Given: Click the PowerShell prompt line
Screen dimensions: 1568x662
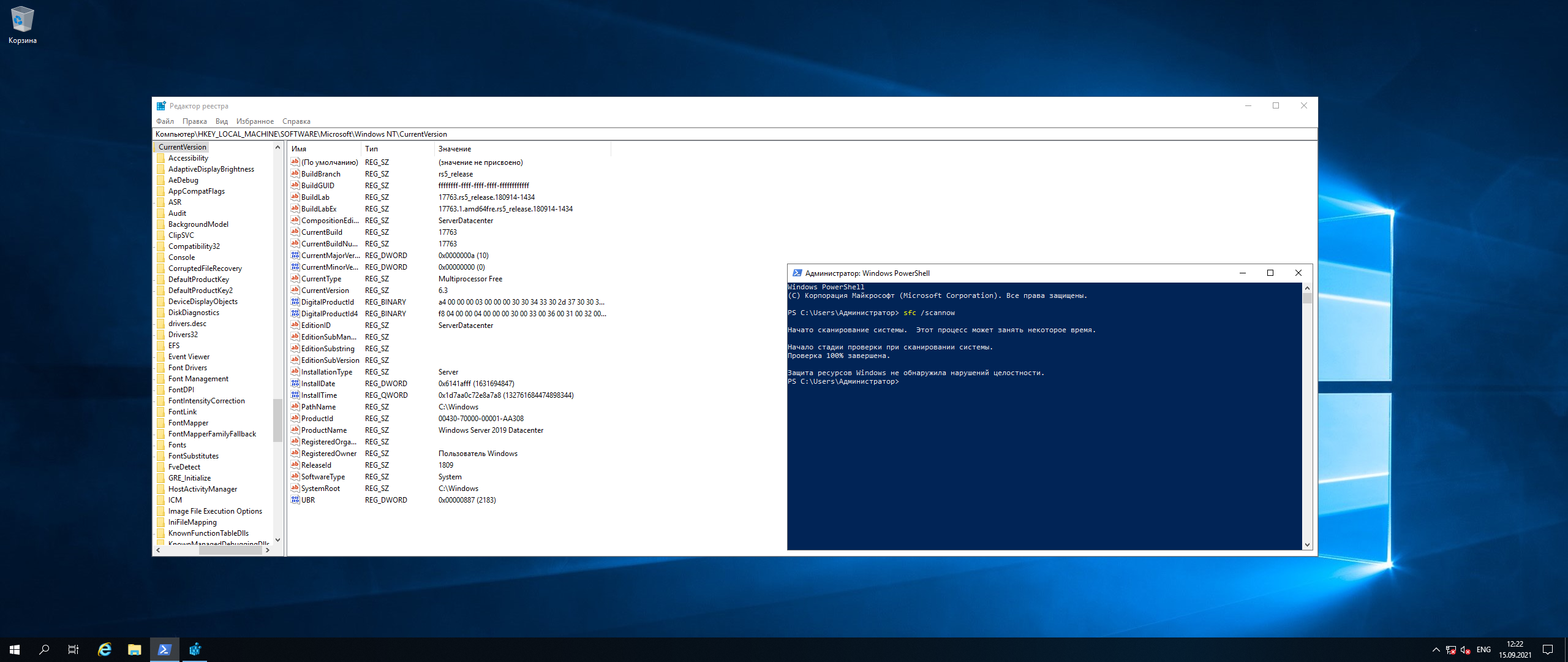Looking at the screenshot, I should pos(843,381).
